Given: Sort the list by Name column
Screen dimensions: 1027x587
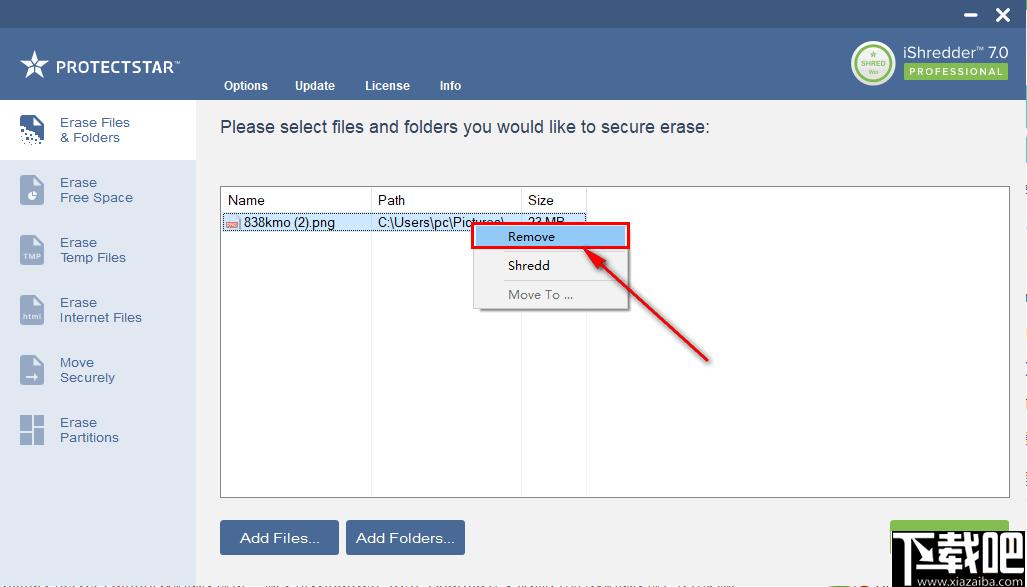Looking at the screenshot, I should point(296,200).
